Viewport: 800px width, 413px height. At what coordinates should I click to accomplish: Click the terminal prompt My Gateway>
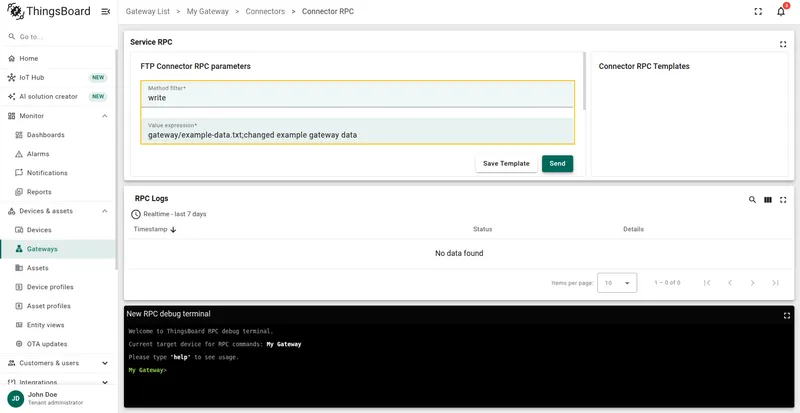[x=147, y=370]
